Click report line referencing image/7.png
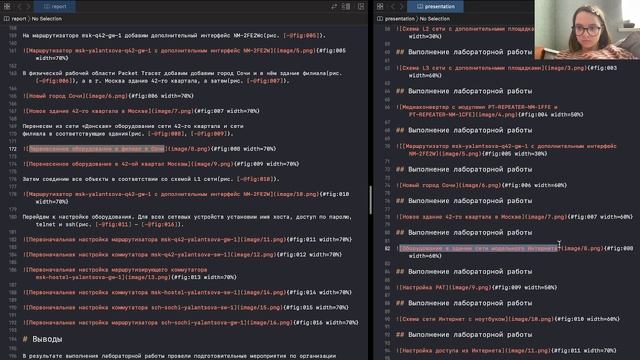 [141, 111]
